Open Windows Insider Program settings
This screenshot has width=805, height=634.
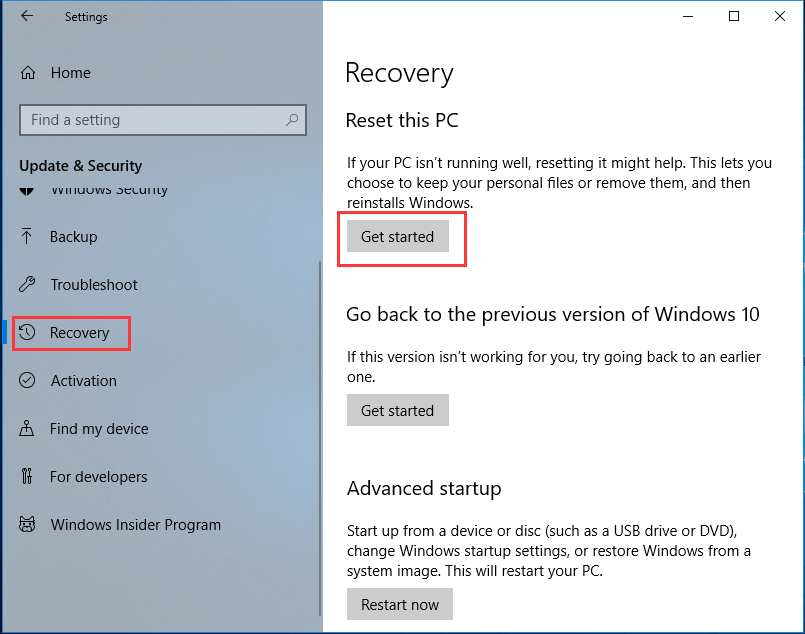click(x=136, y=525)
